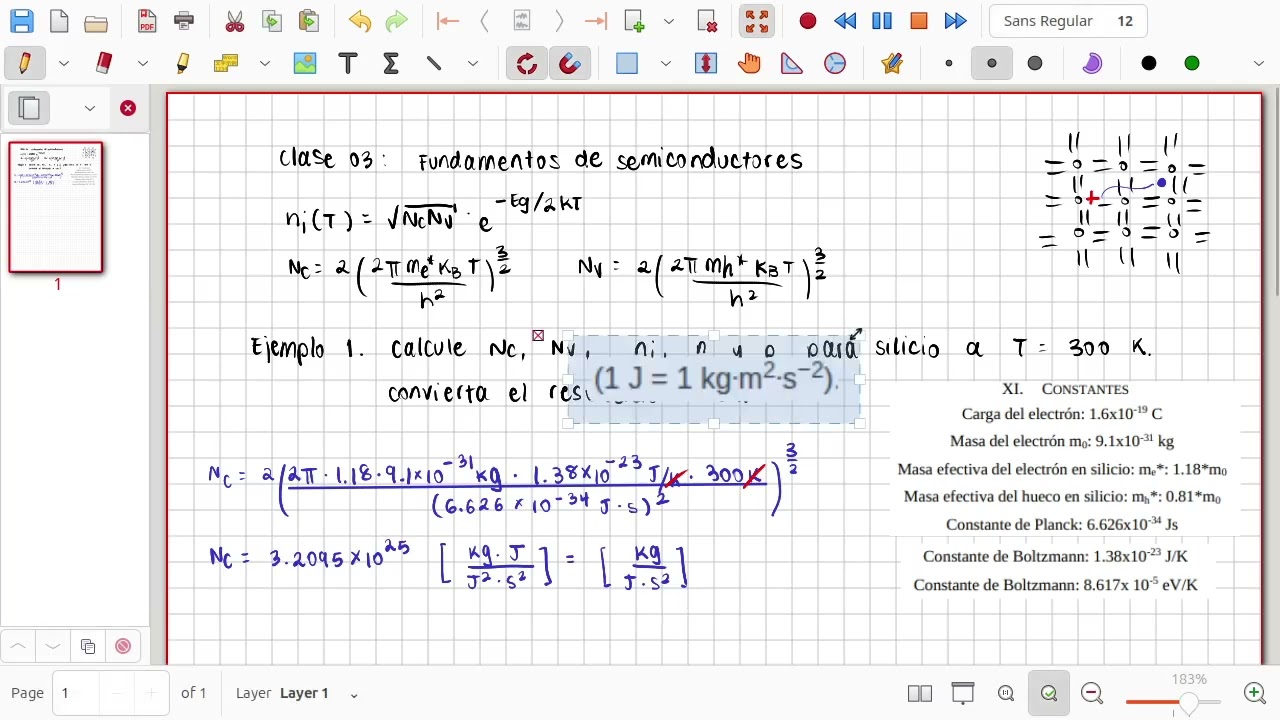Copy the selection
This screenshot has height=720, width=1280.
coord(272,21)
